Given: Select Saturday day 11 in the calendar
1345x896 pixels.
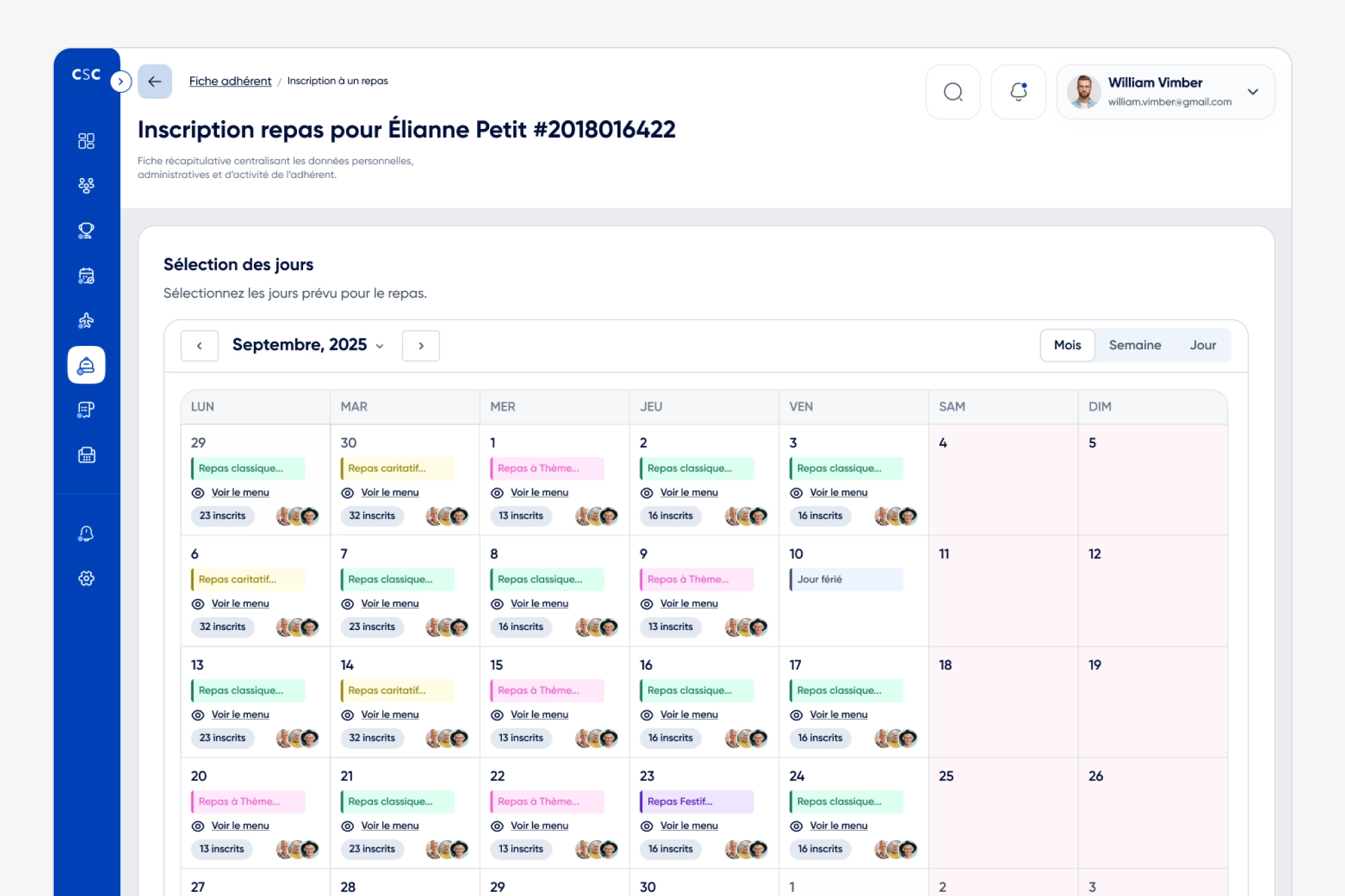Looking at the screenshot, I should (1004, 591).
